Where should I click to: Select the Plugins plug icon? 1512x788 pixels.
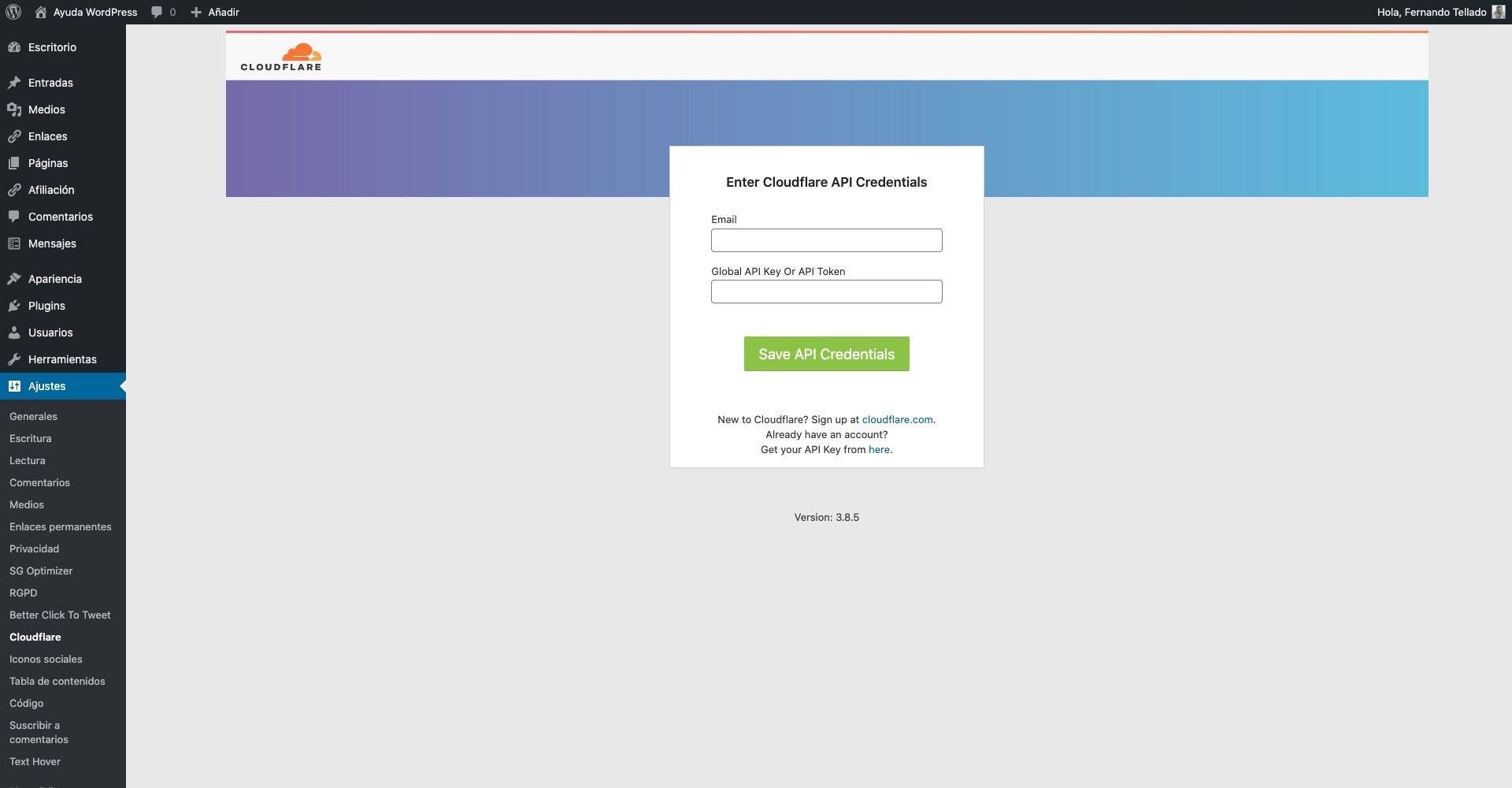14,306
